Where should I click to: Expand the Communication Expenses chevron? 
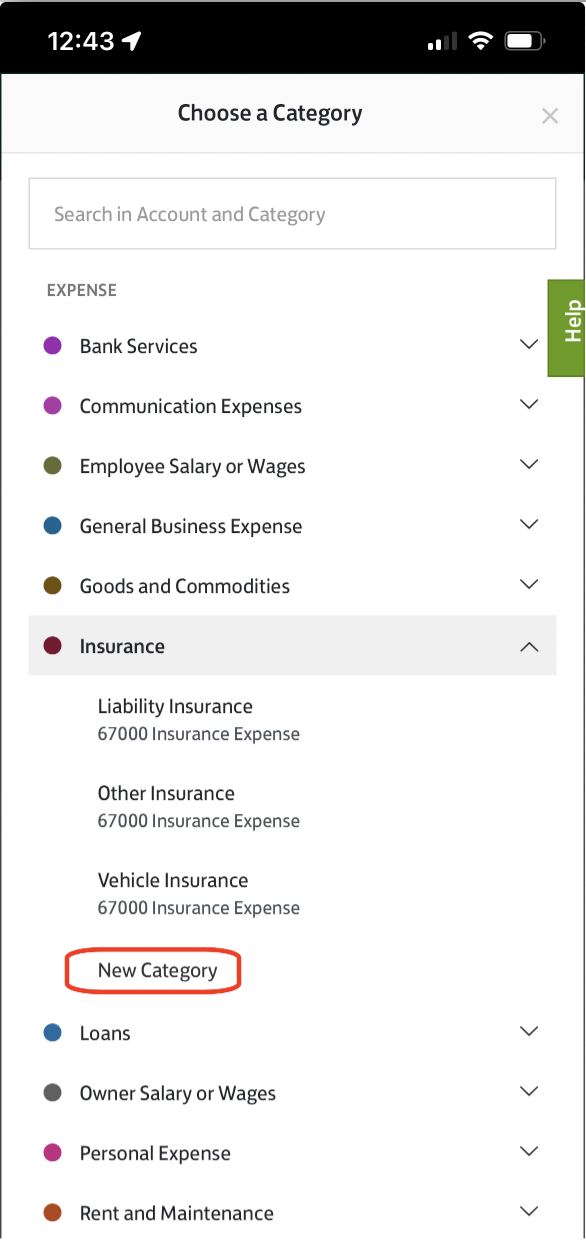(x=530, y=405)
